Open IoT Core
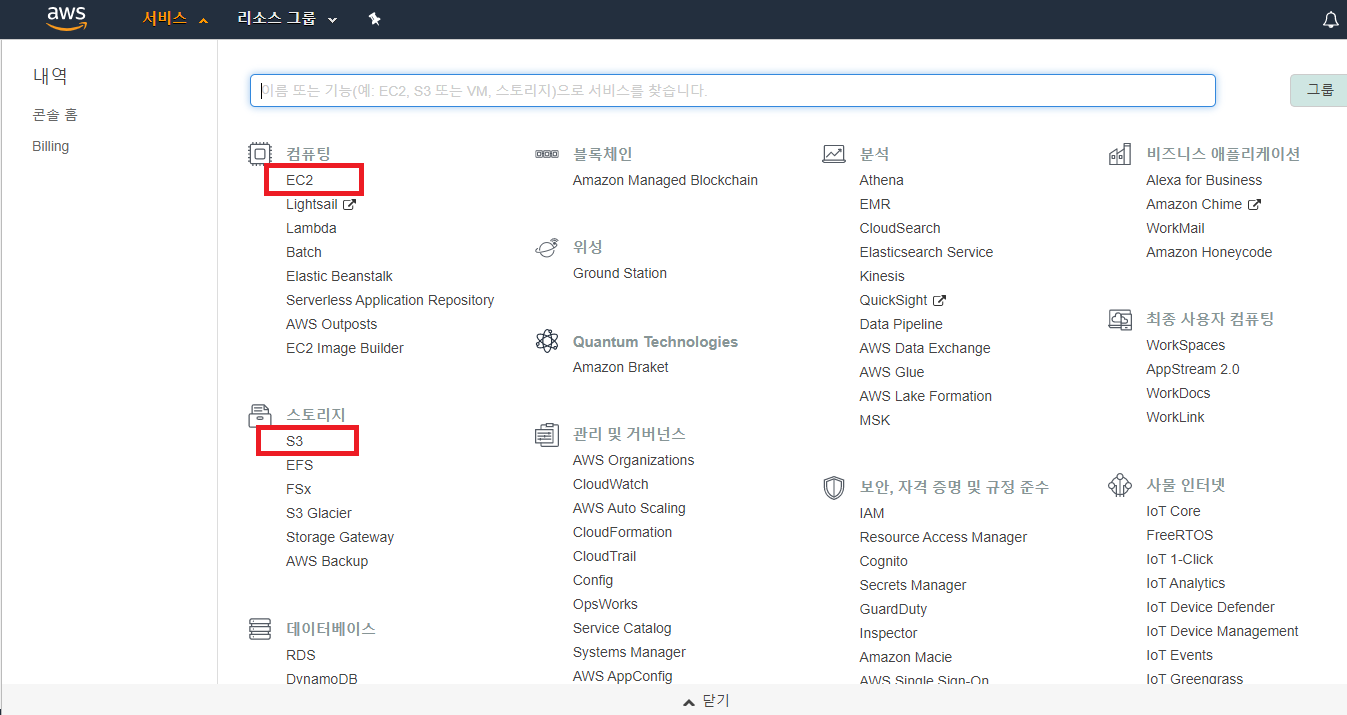This screenshot has height=715, width=1347. 1173,511
